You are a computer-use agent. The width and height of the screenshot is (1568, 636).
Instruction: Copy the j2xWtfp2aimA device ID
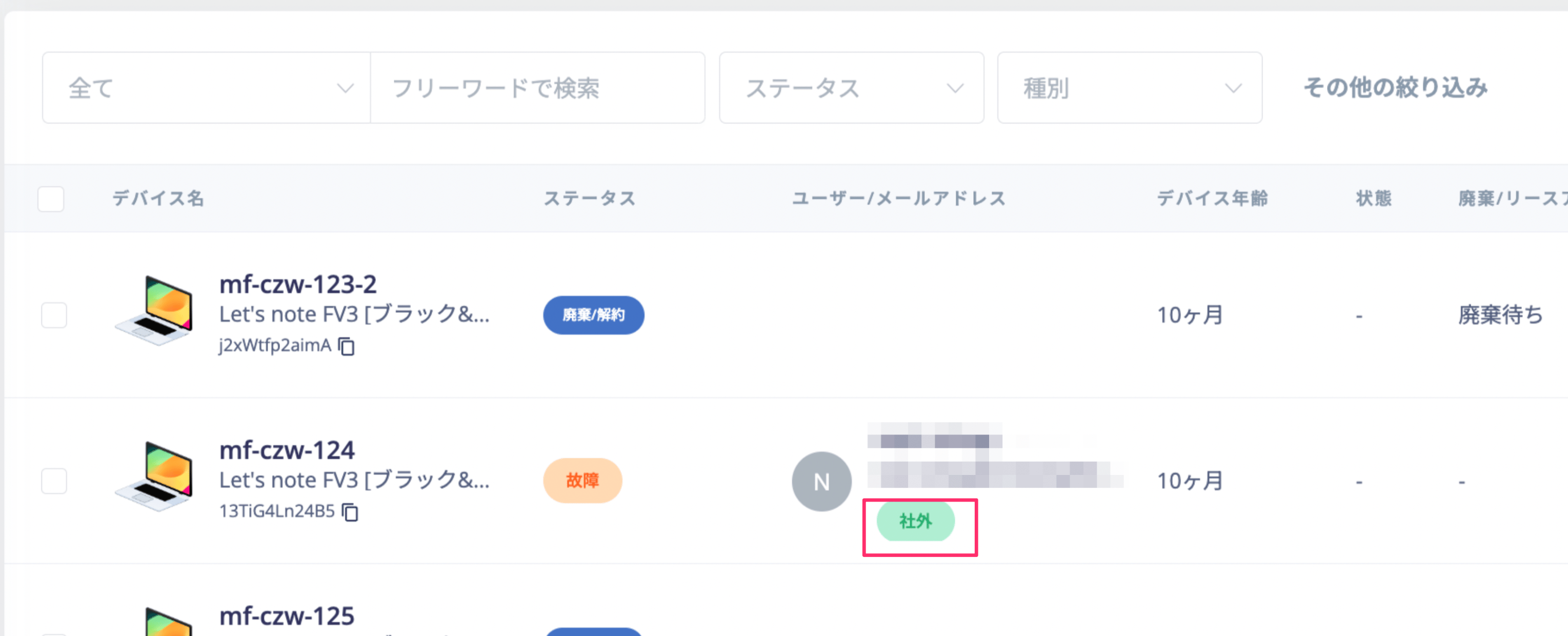pyautogui.click(x=346, y=346)
